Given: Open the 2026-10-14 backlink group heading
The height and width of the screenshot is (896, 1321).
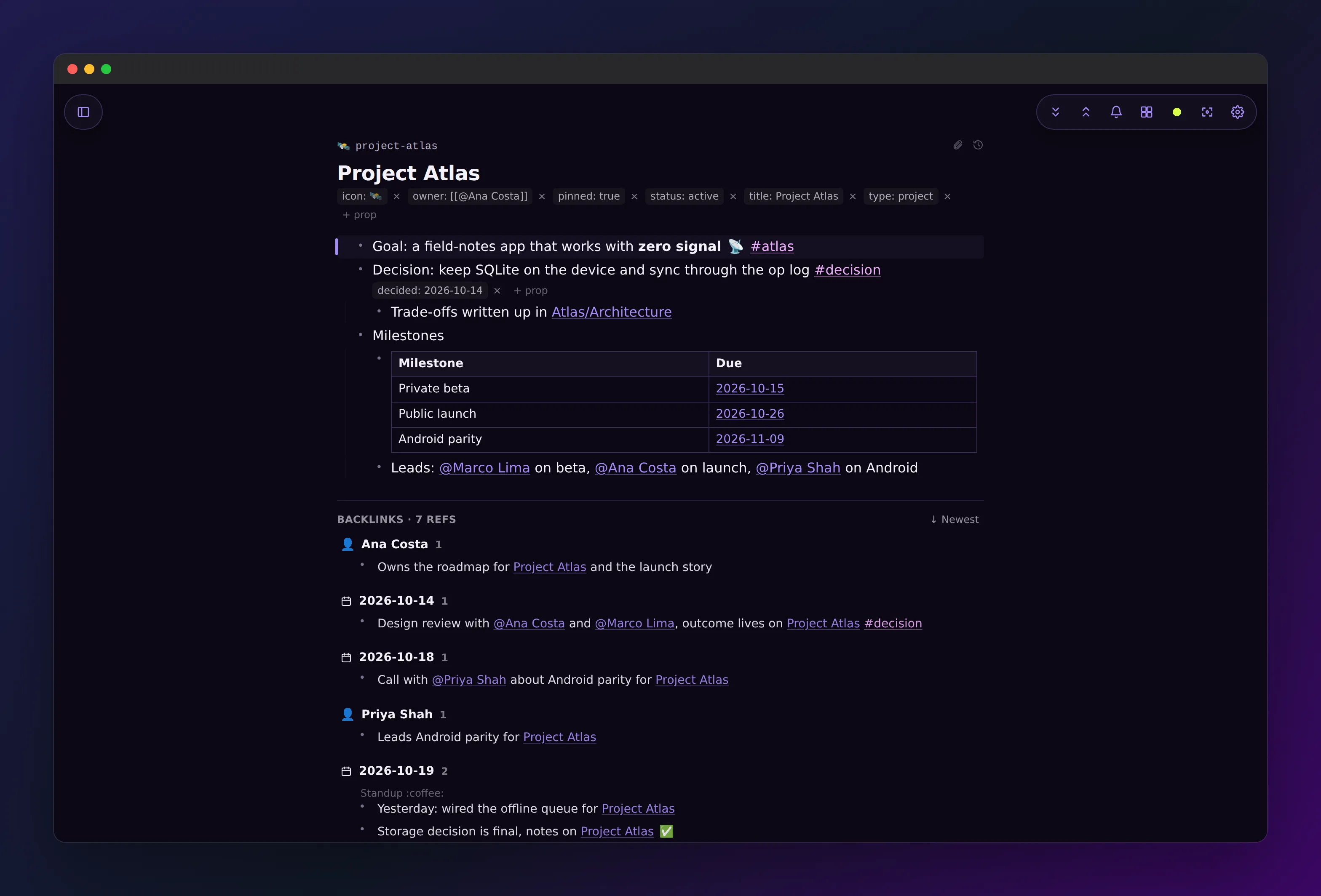Looking at the screenshot, I should tap(396, 600).
